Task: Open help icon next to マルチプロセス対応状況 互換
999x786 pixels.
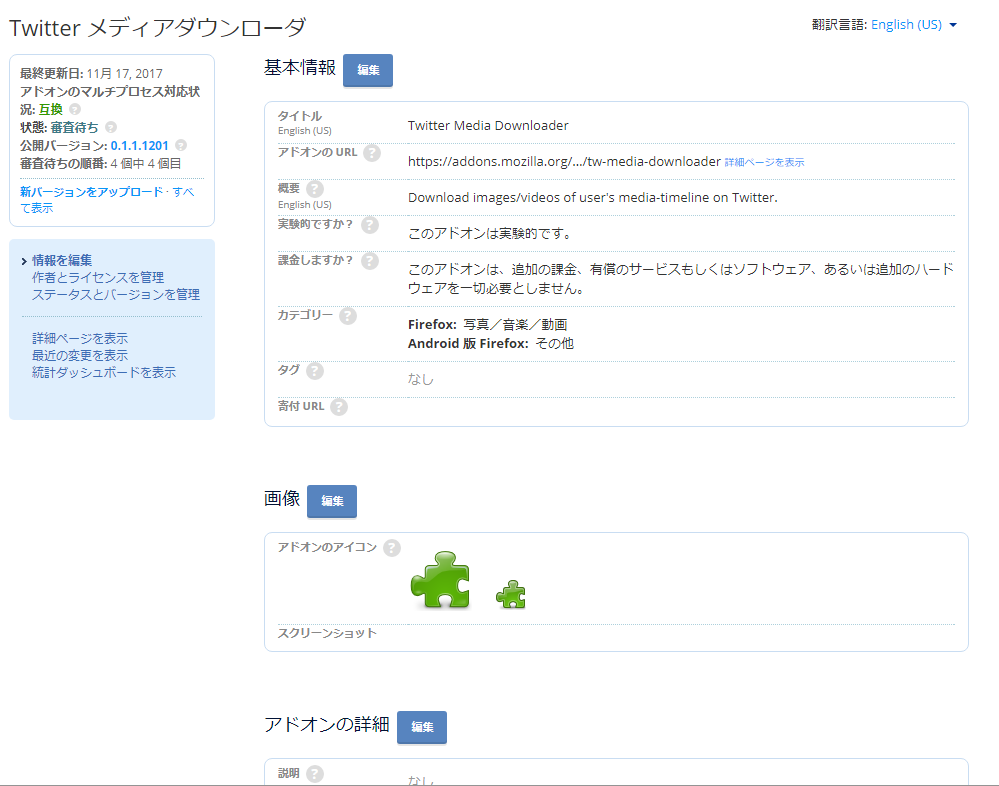Action: (x=75, y=109)
